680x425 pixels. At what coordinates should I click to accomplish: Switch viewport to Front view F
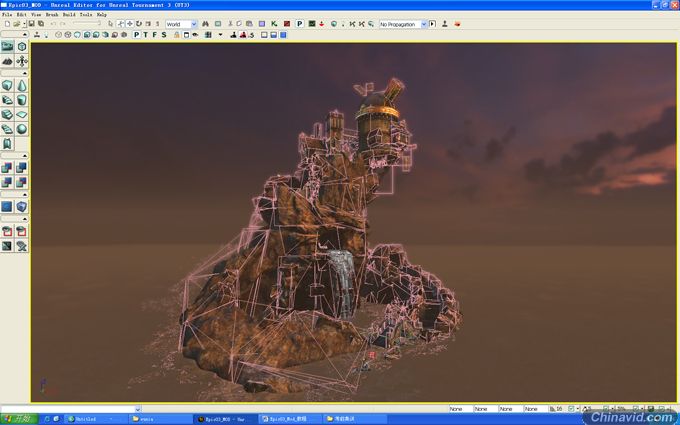[x=155, y=35]
